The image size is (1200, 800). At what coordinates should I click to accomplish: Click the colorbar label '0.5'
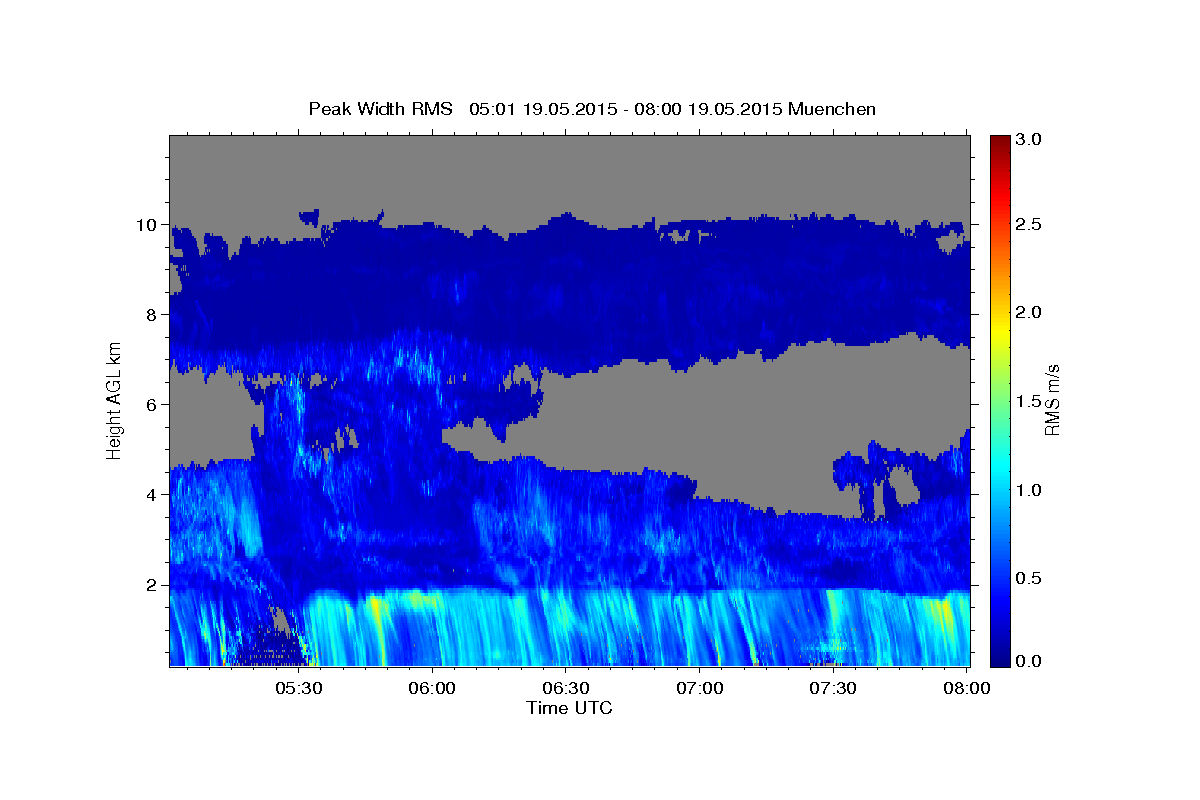click(1029, 578)
